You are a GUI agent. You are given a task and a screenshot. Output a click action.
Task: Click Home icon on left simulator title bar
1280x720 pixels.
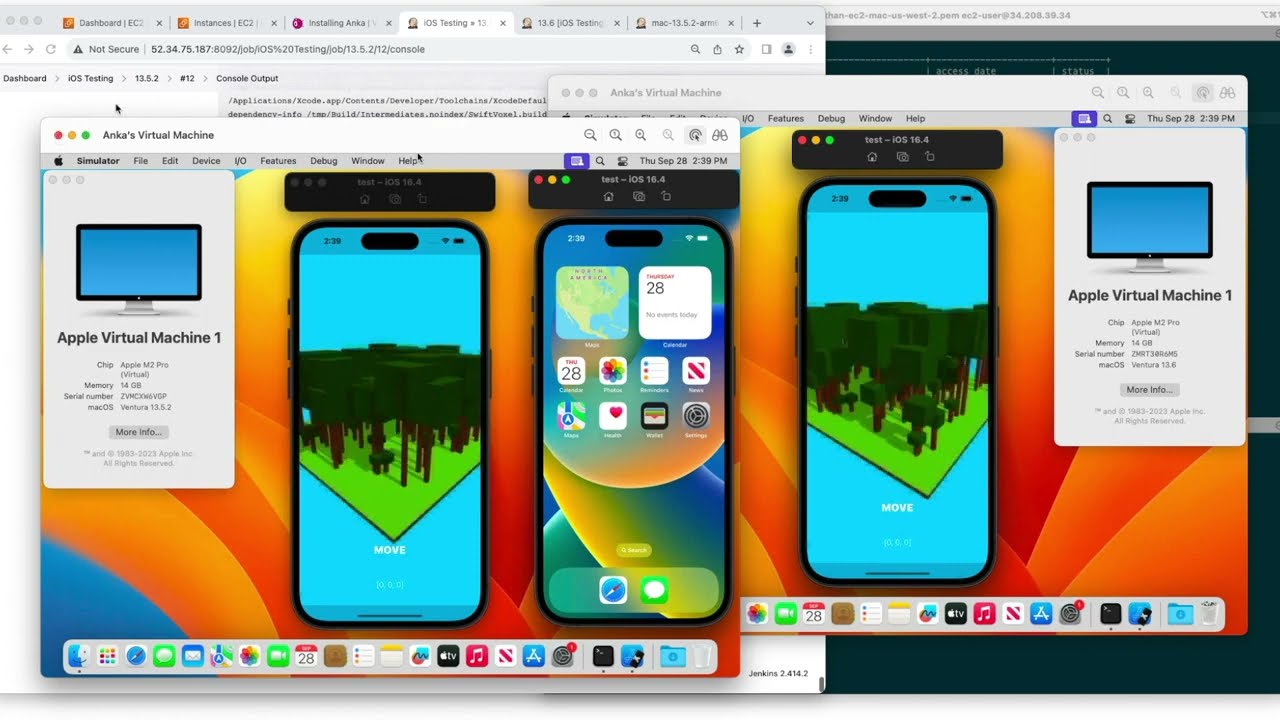tap(364, 200)
